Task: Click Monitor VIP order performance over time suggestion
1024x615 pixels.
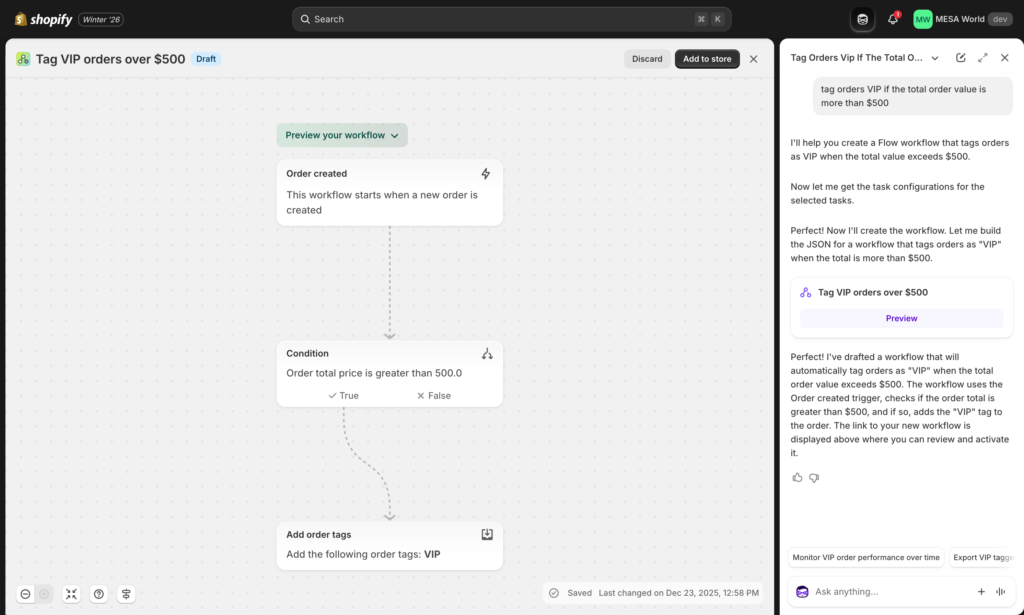Action: pyautogui.click(x=866, y=556)
